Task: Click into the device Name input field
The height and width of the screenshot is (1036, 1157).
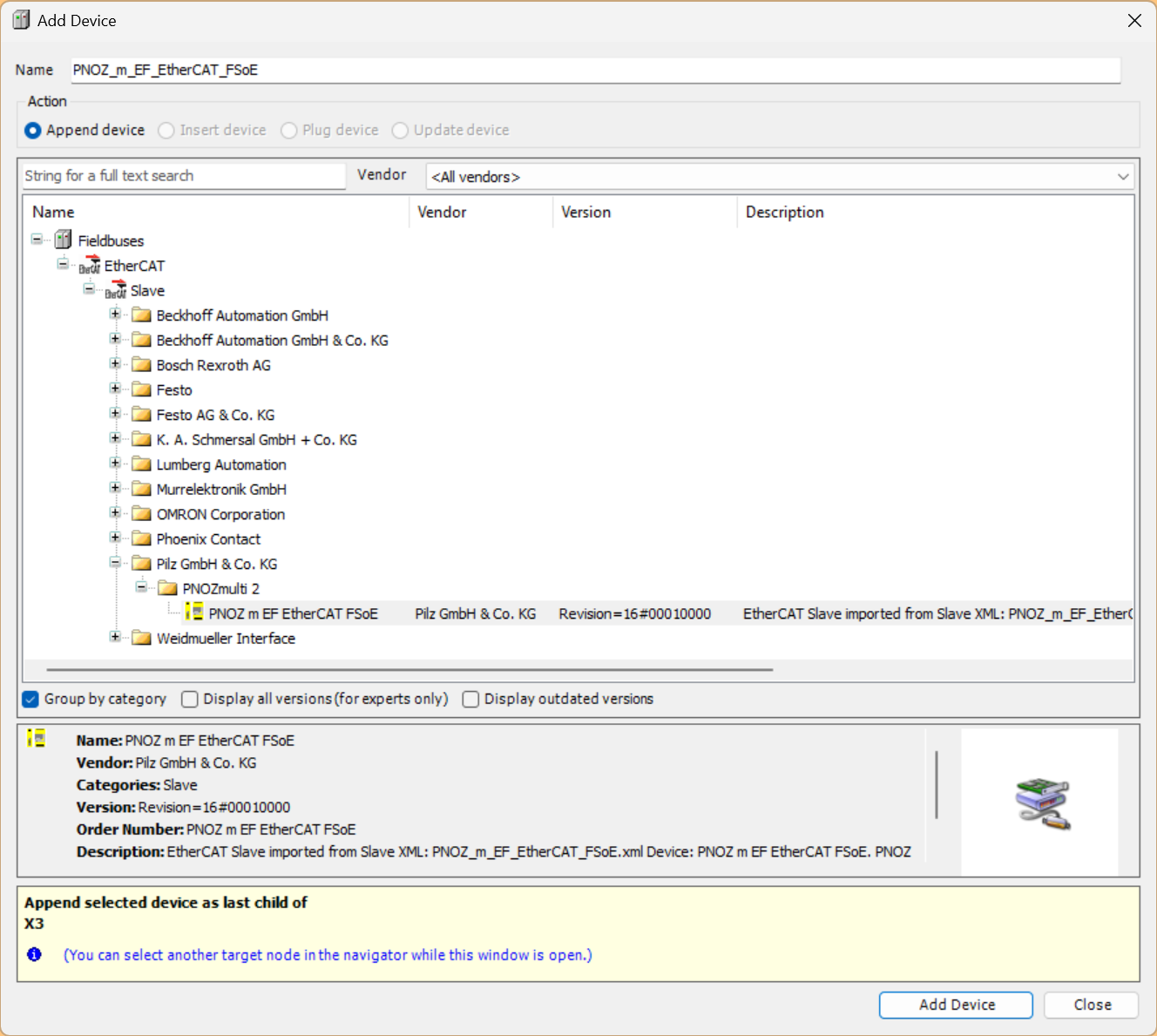Action: [x=595, y=70]
